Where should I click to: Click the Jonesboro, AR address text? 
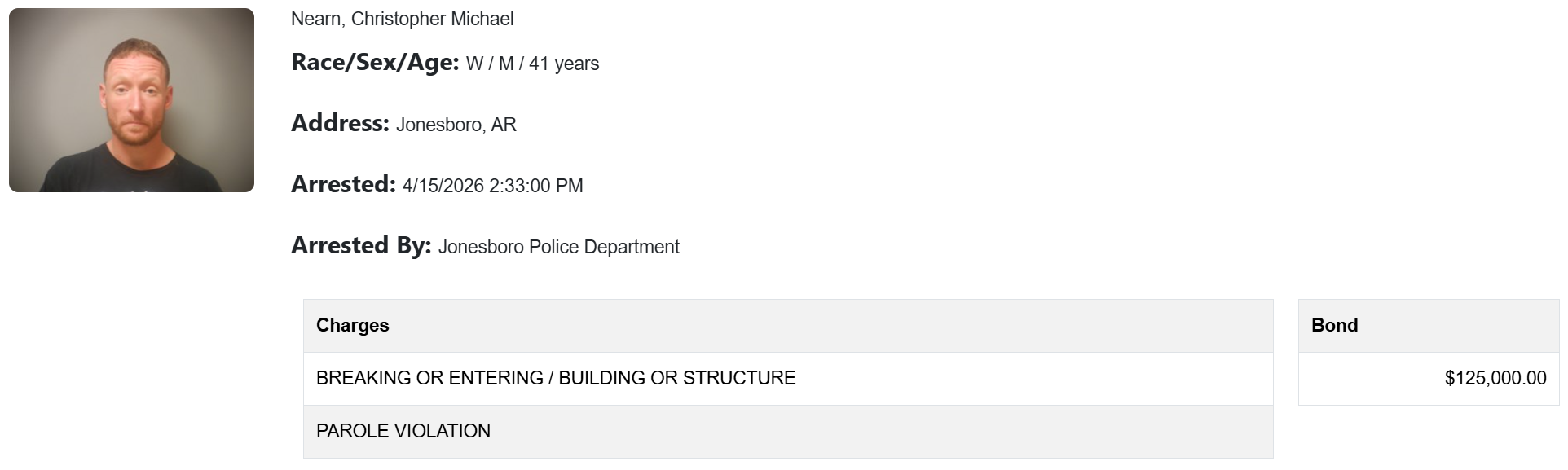click(456, 125)
